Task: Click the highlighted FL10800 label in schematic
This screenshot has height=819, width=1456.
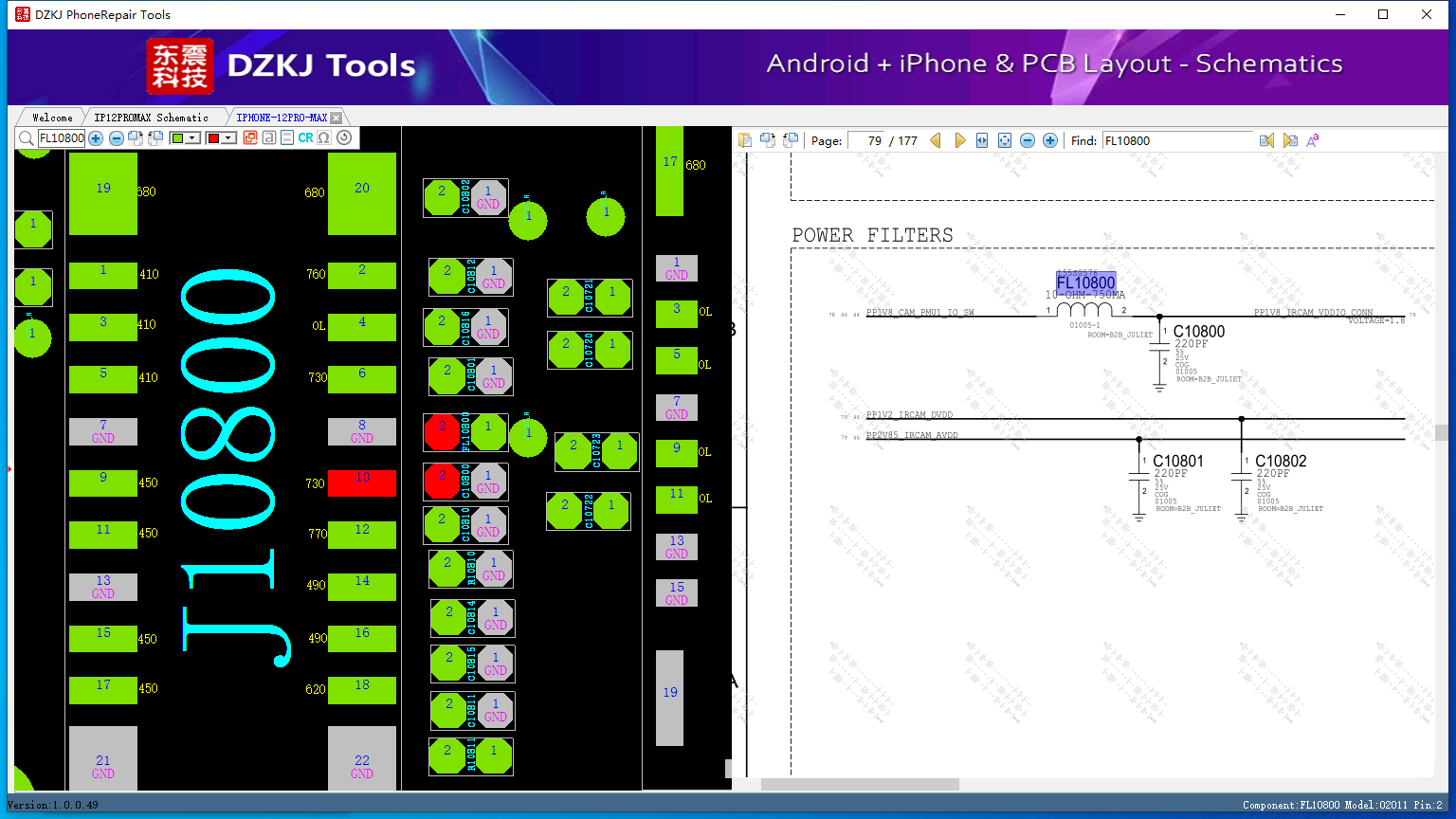Action: tap(1085, 282)
